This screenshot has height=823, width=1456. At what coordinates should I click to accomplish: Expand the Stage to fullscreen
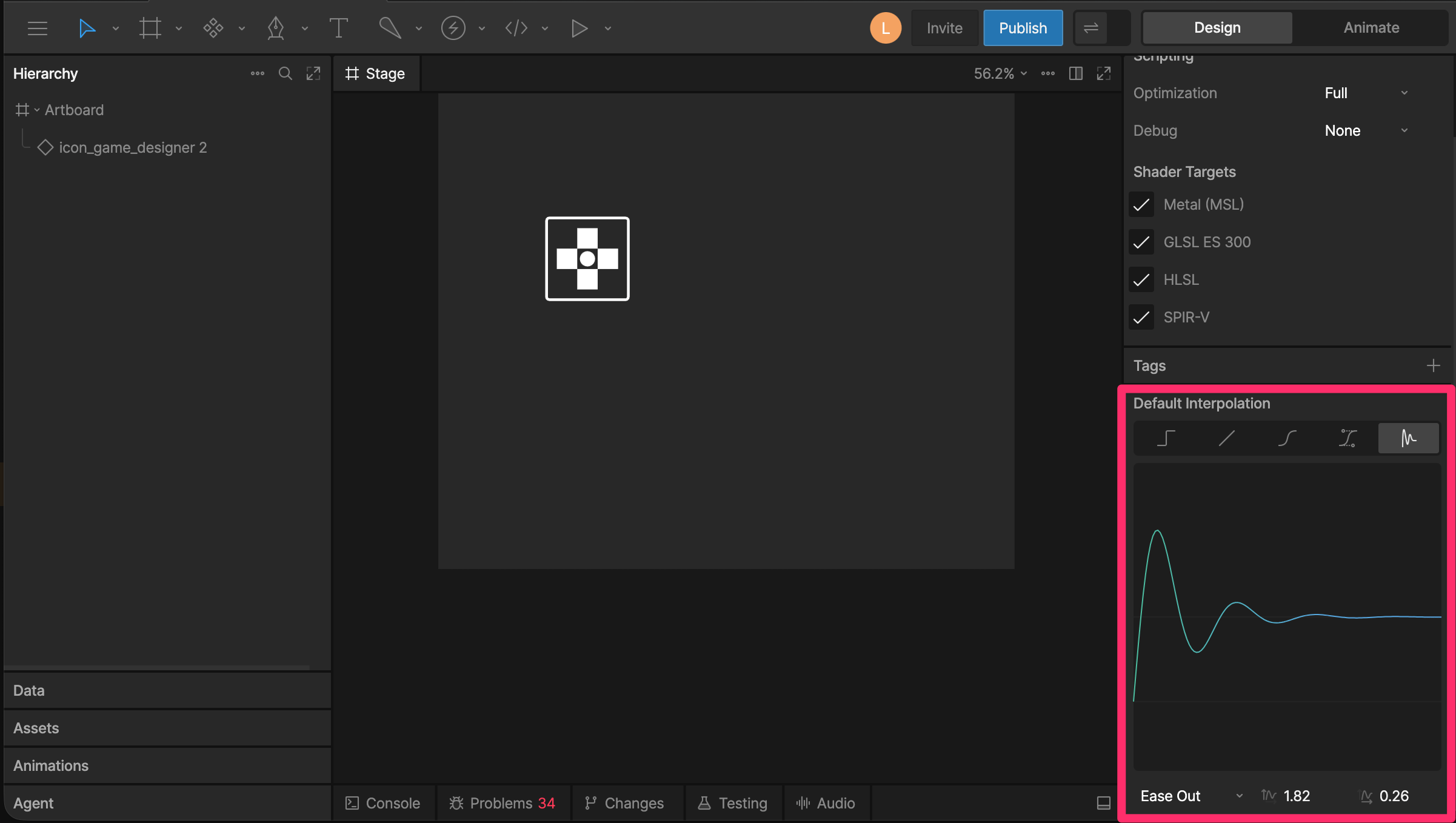click(x=1104, y=73)
